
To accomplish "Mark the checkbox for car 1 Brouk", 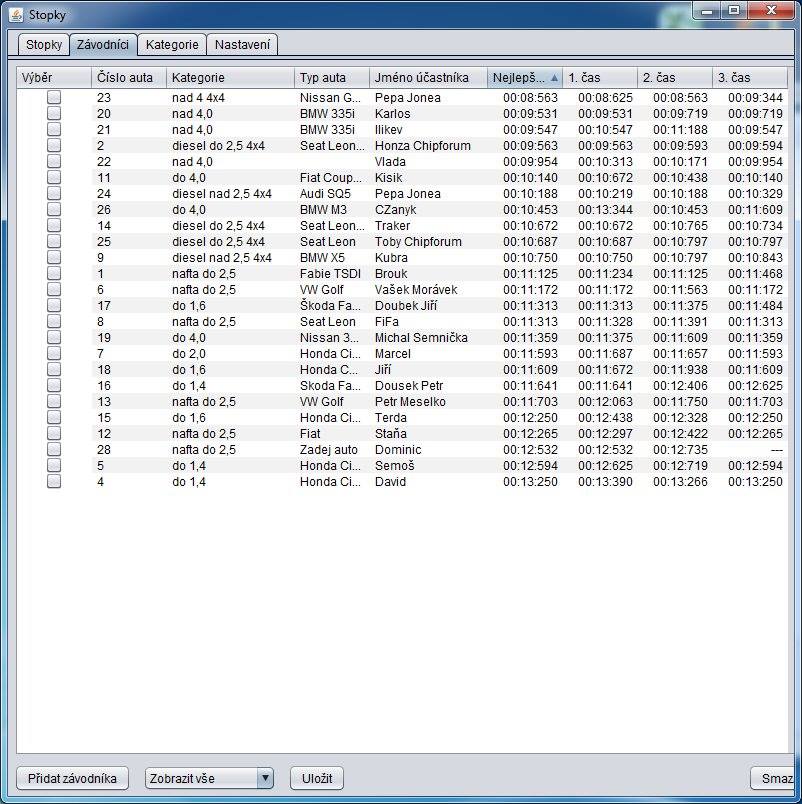I will coord(54,274).
